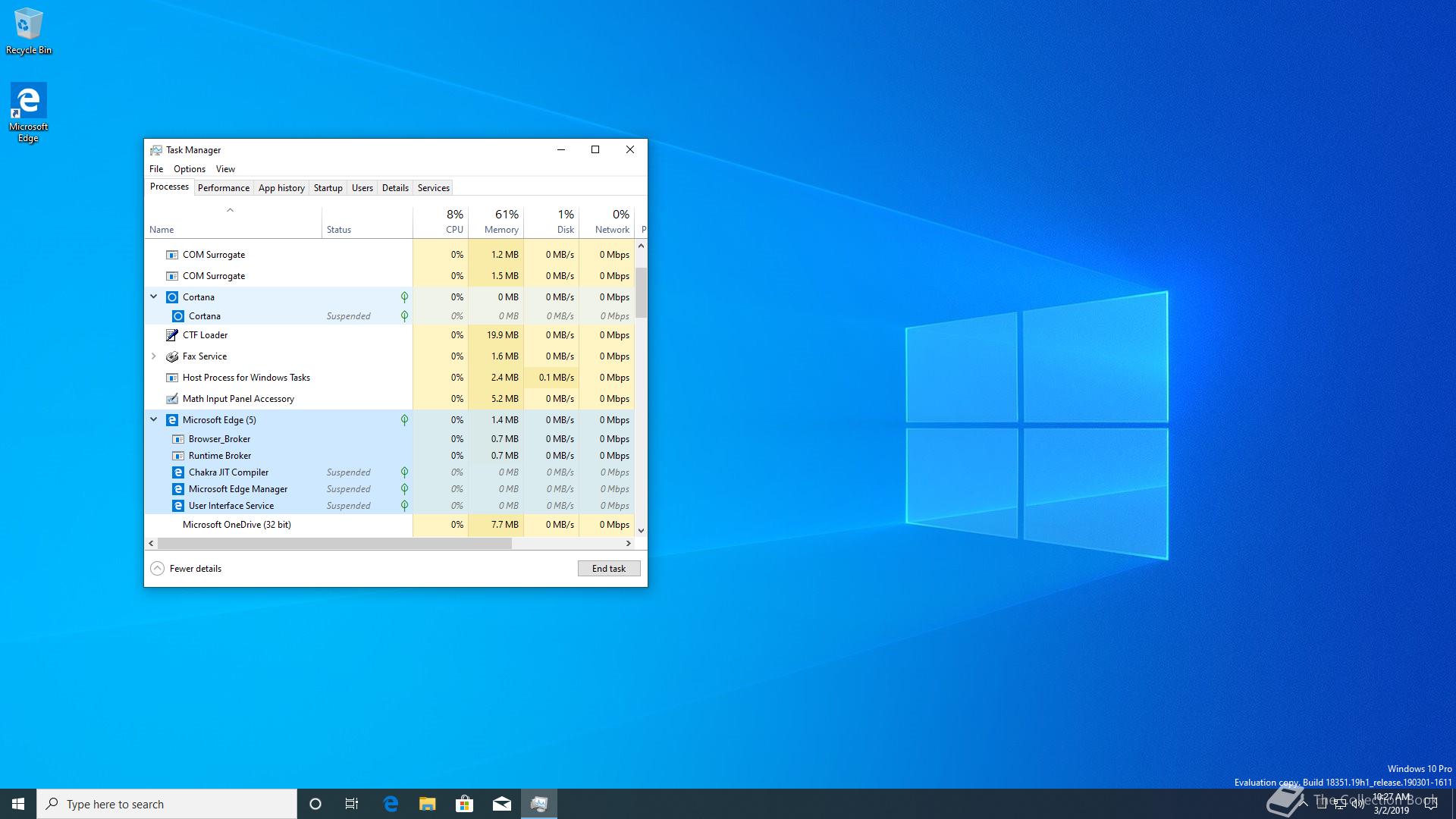Expand the Fax Service process group

pos(154,356)
